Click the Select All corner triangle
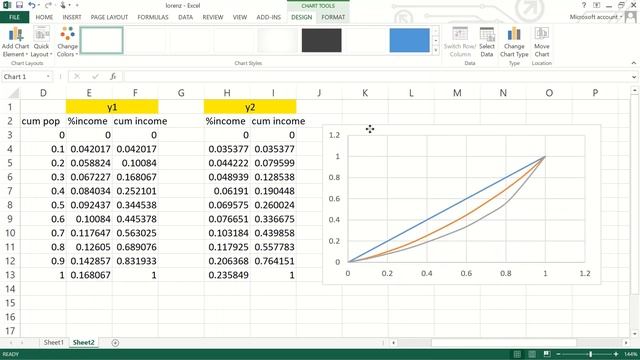Screen dimensions: 640x360 coord(14,93)
